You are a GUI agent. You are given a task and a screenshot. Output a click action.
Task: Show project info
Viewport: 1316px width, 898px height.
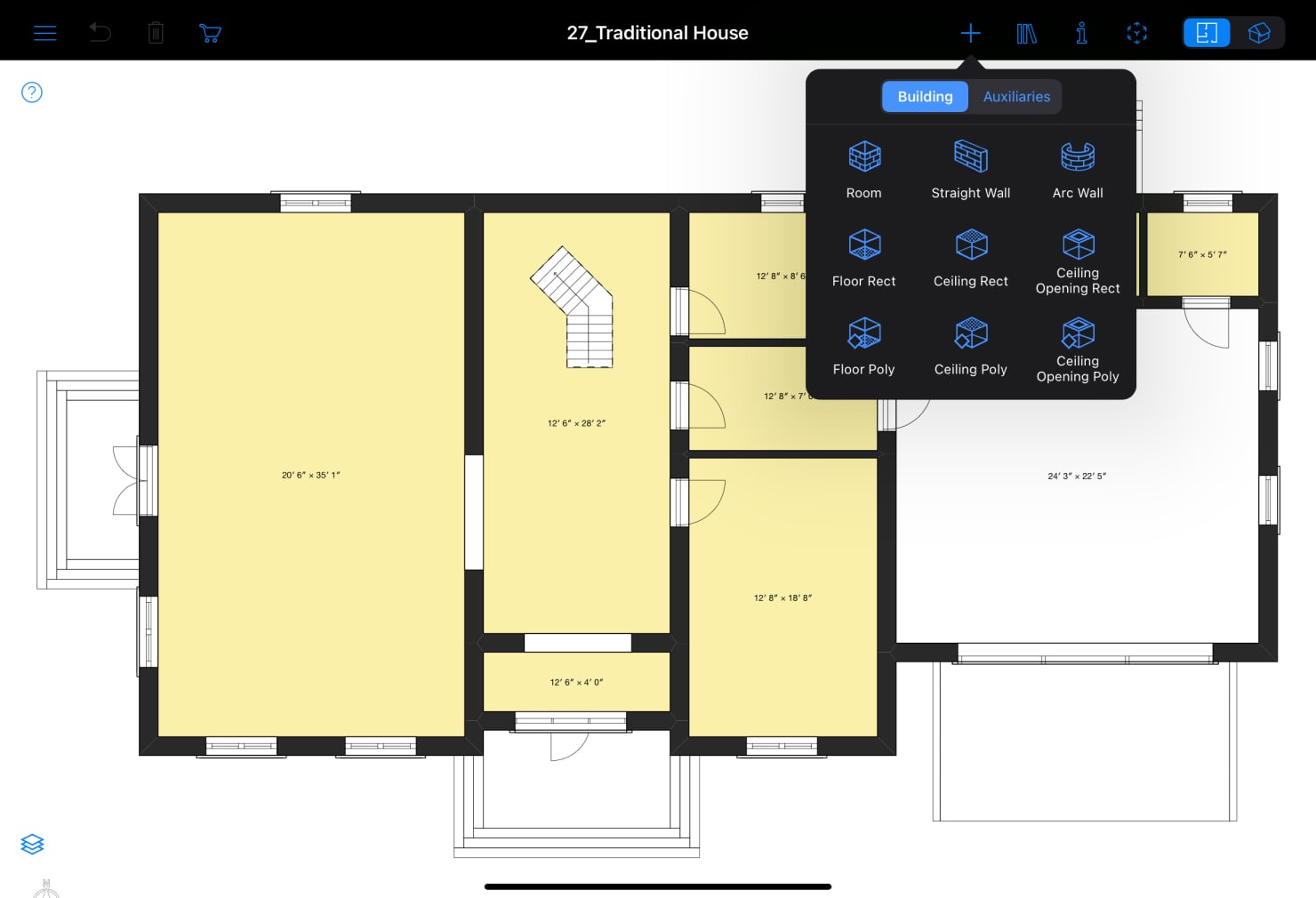tap(1081, 32)
